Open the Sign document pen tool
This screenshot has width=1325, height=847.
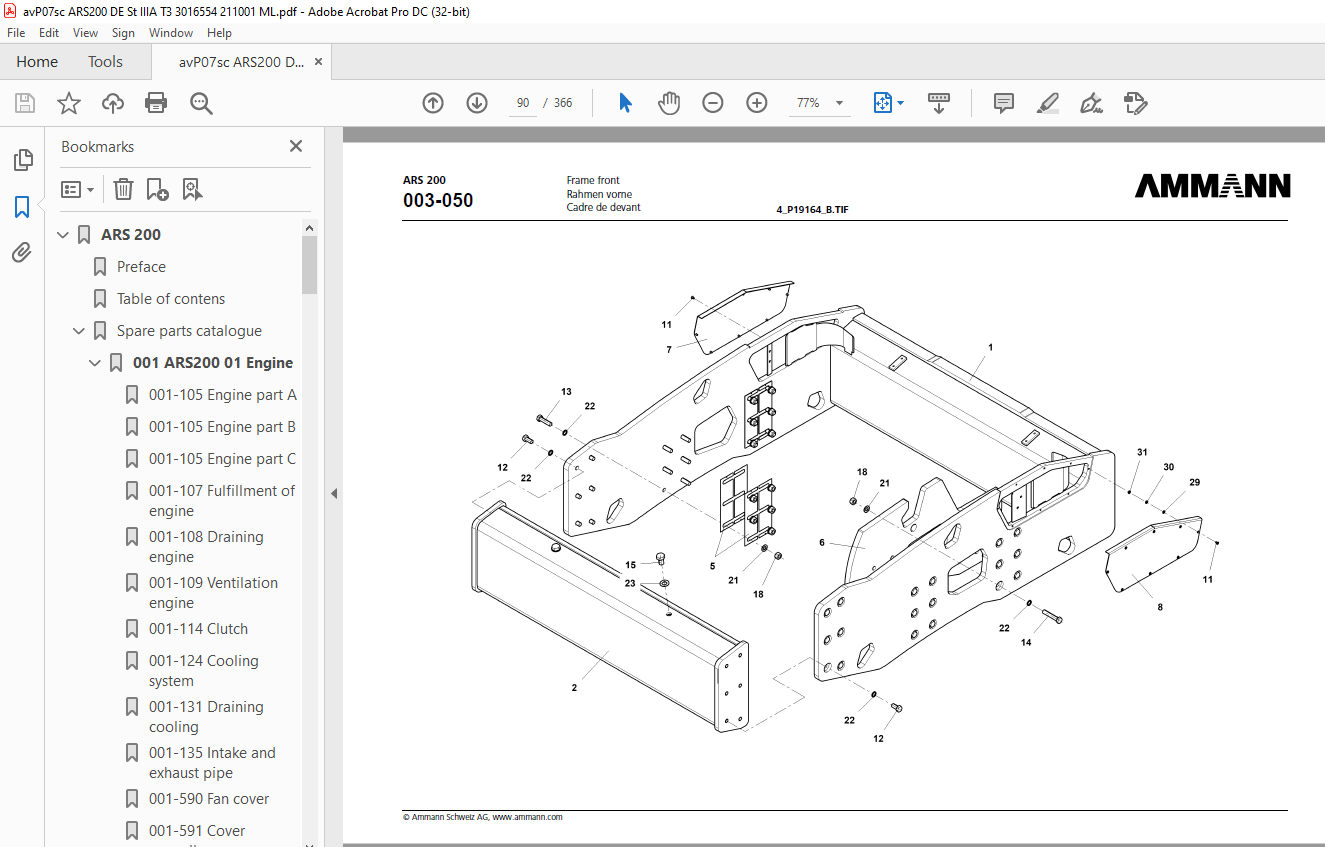[x=1091, y=103]
